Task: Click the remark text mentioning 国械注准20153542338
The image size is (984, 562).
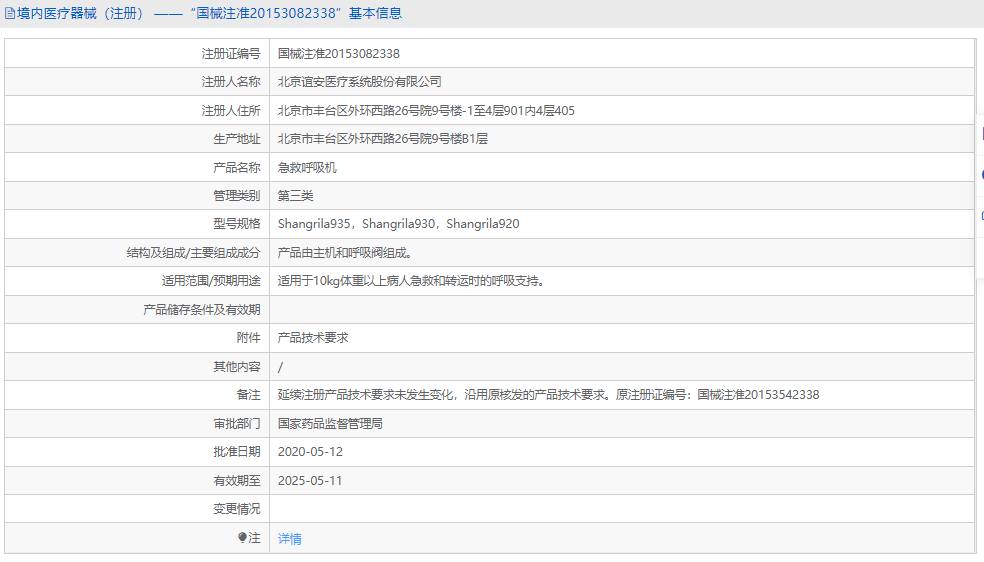Action: click(x=548, y=395)
